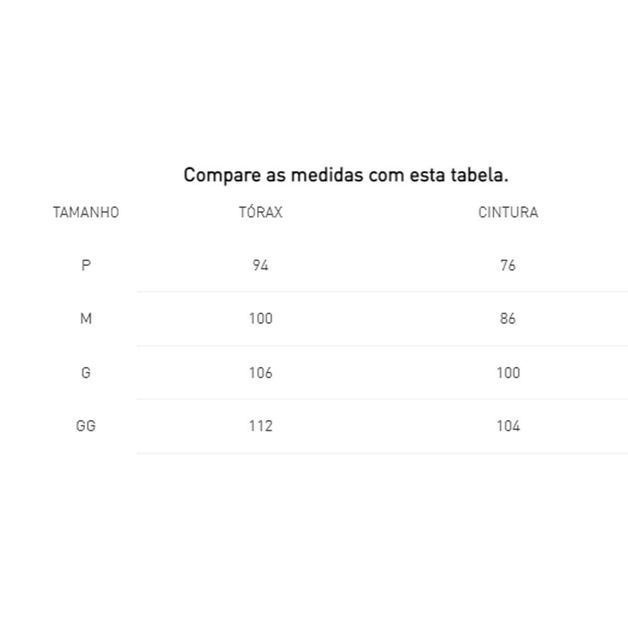Select the P size row label
Screen dimensions: 628x628
[x=86, y=265]
